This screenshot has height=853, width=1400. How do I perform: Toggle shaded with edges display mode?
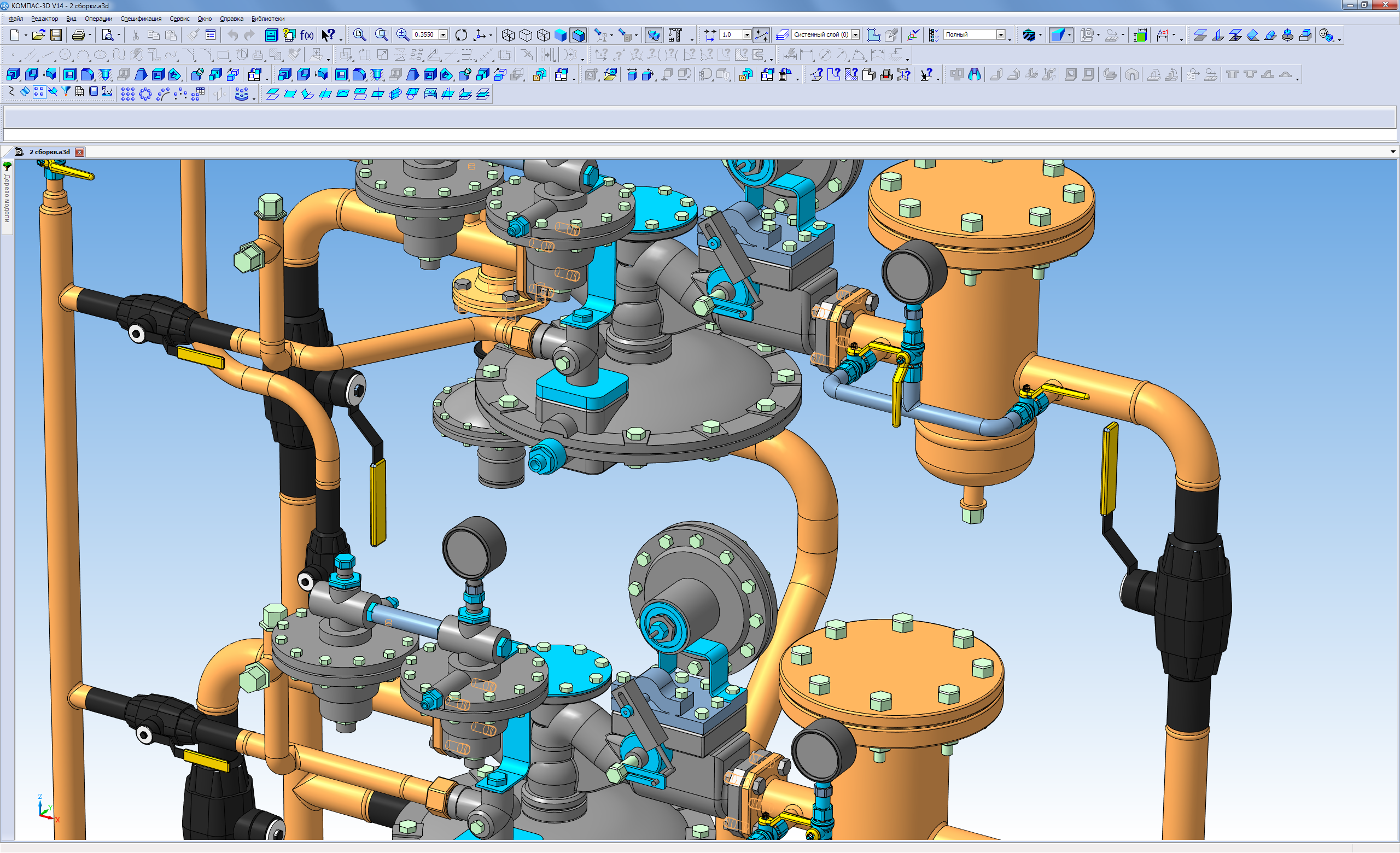click(x=579, y=35)
